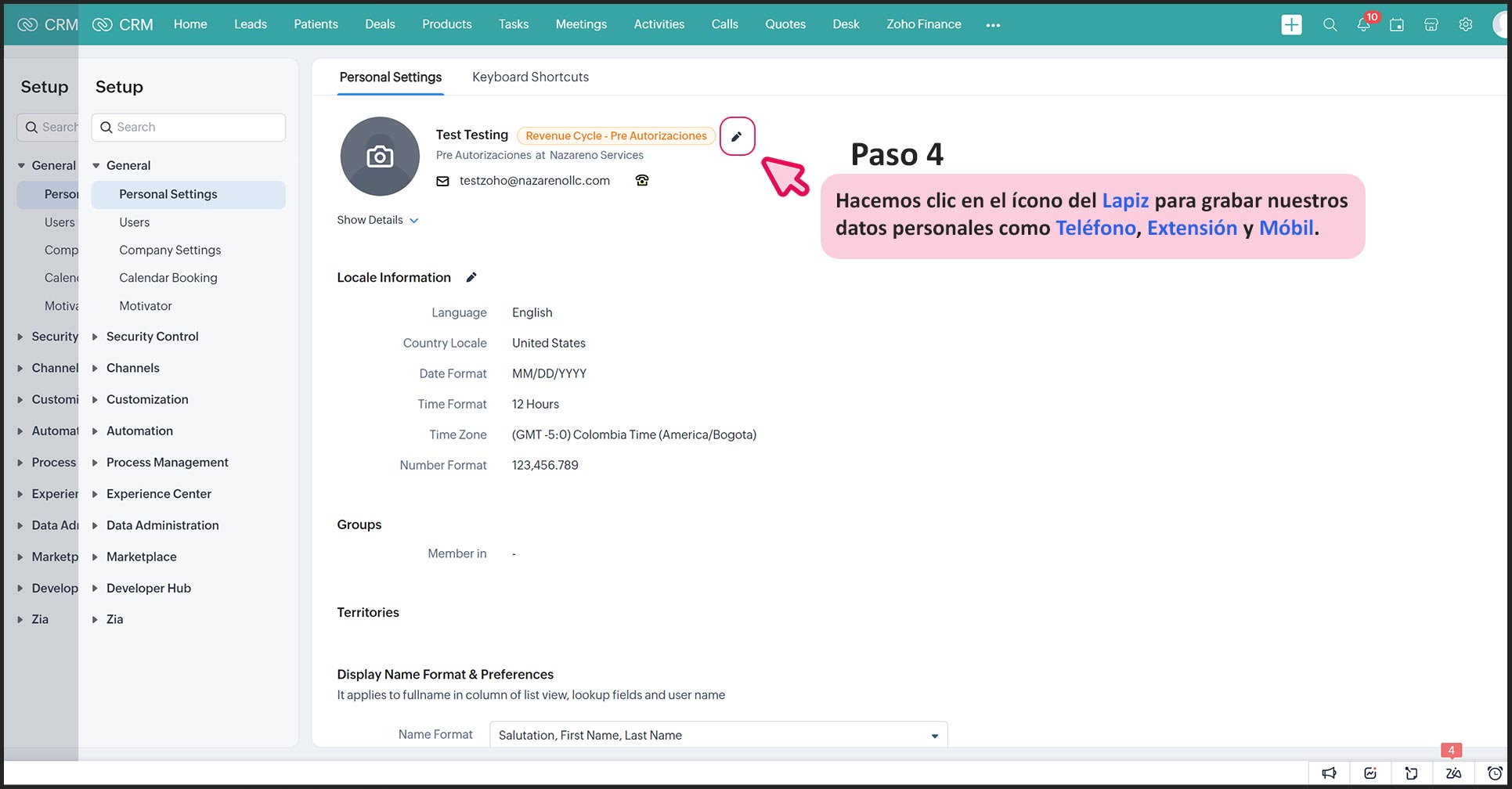This screenshot has width=1512, height=789.
Task: Open the Zia assistant icon in the bottom bar
Action: (x=1453, y=773)
